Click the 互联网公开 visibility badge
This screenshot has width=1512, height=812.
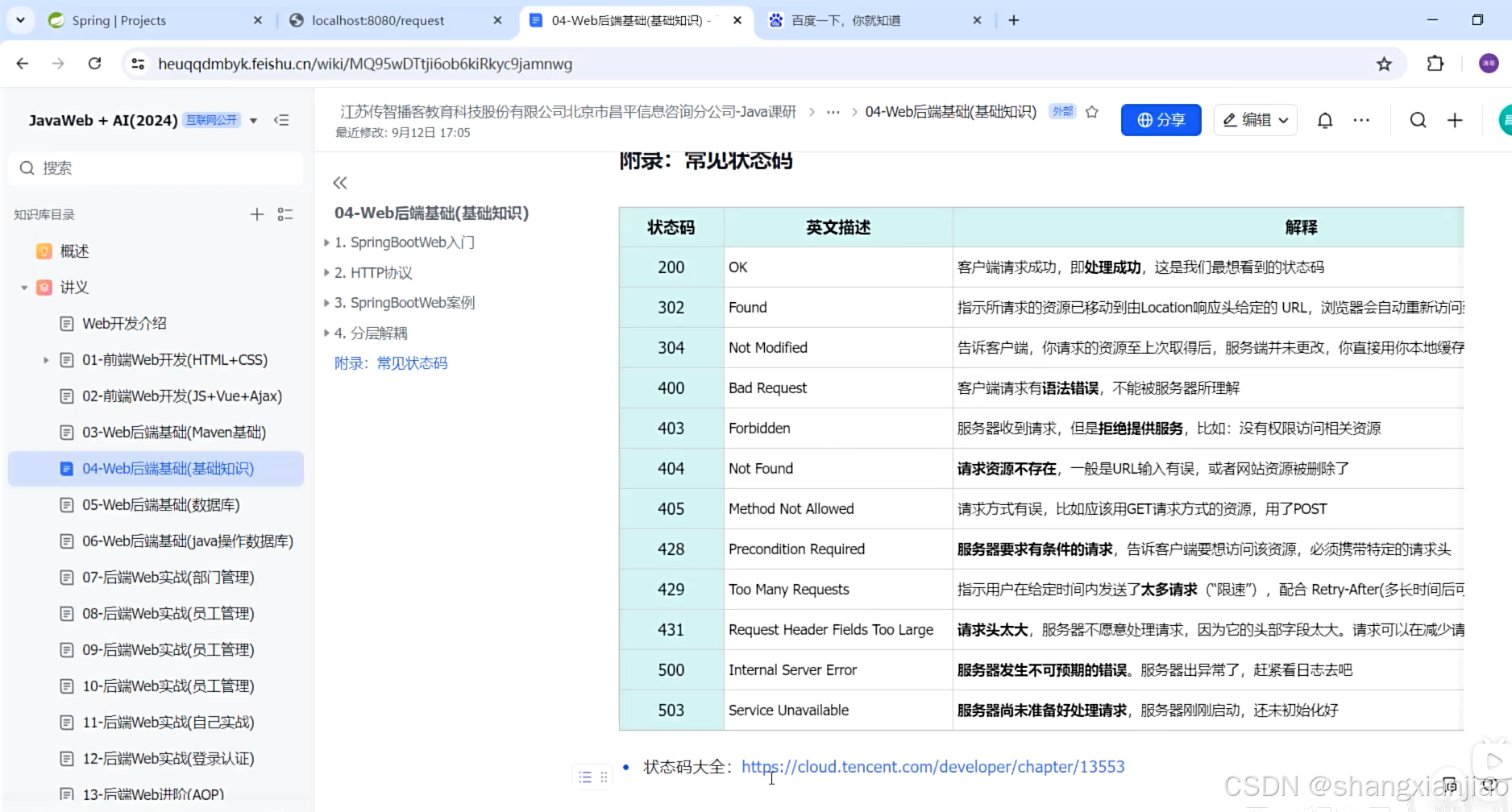211,120
